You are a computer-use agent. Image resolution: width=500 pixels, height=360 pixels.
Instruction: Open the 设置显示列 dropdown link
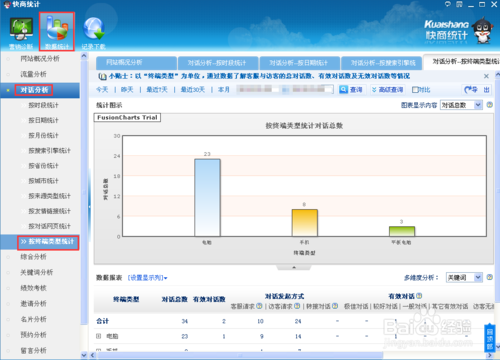tap(147, 278)
